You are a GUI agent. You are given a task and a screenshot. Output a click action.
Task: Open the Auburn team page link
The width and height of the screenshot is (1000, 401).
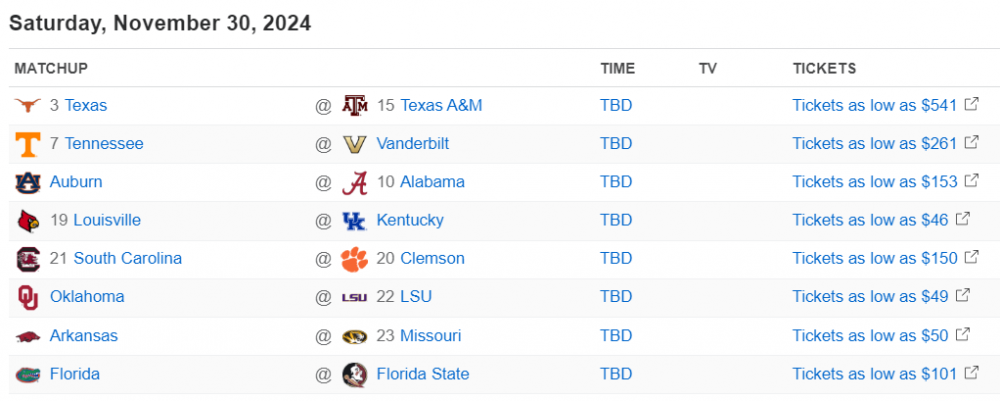click(x=76, y=182)
